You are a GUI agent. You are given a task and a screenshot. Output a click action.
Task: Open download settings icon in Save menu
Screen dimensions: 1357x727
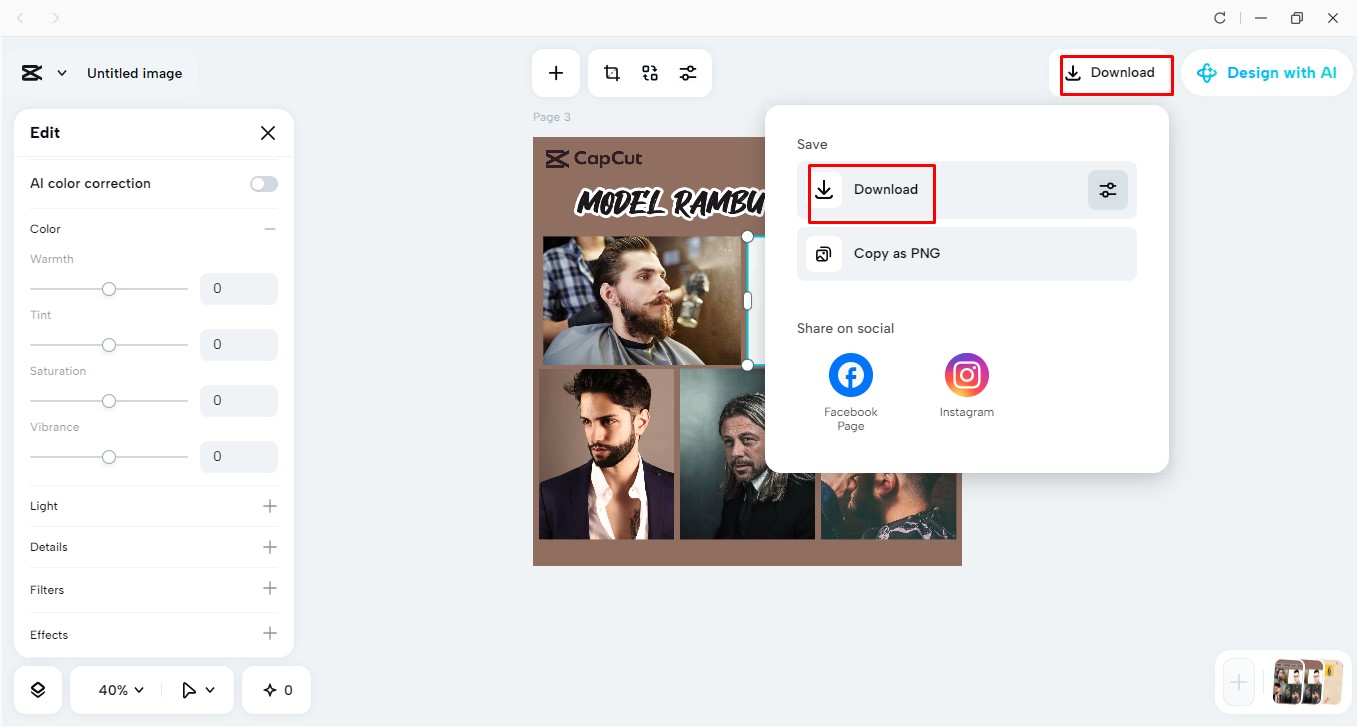tap(1108, 190)
